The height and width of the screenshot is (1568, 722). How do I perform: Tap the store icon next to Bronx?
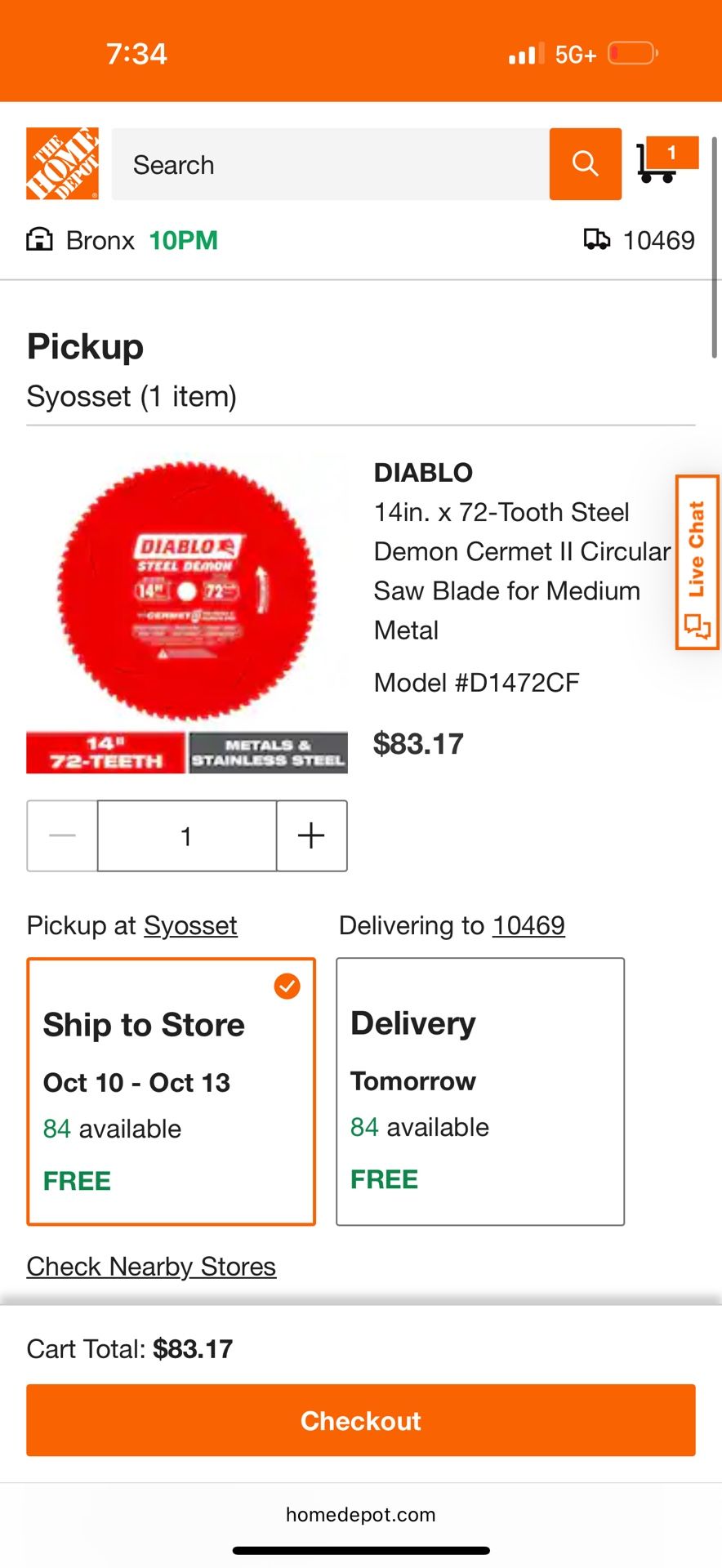click(x=39, y=240)
